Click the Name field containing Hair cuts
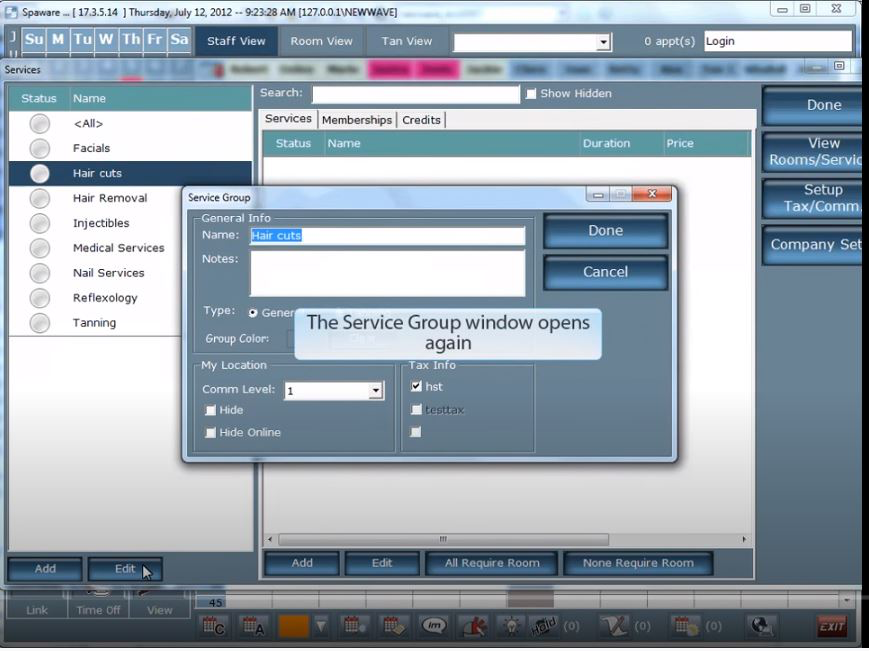Viewport: 869px width, 651px height. pos(387,235)
